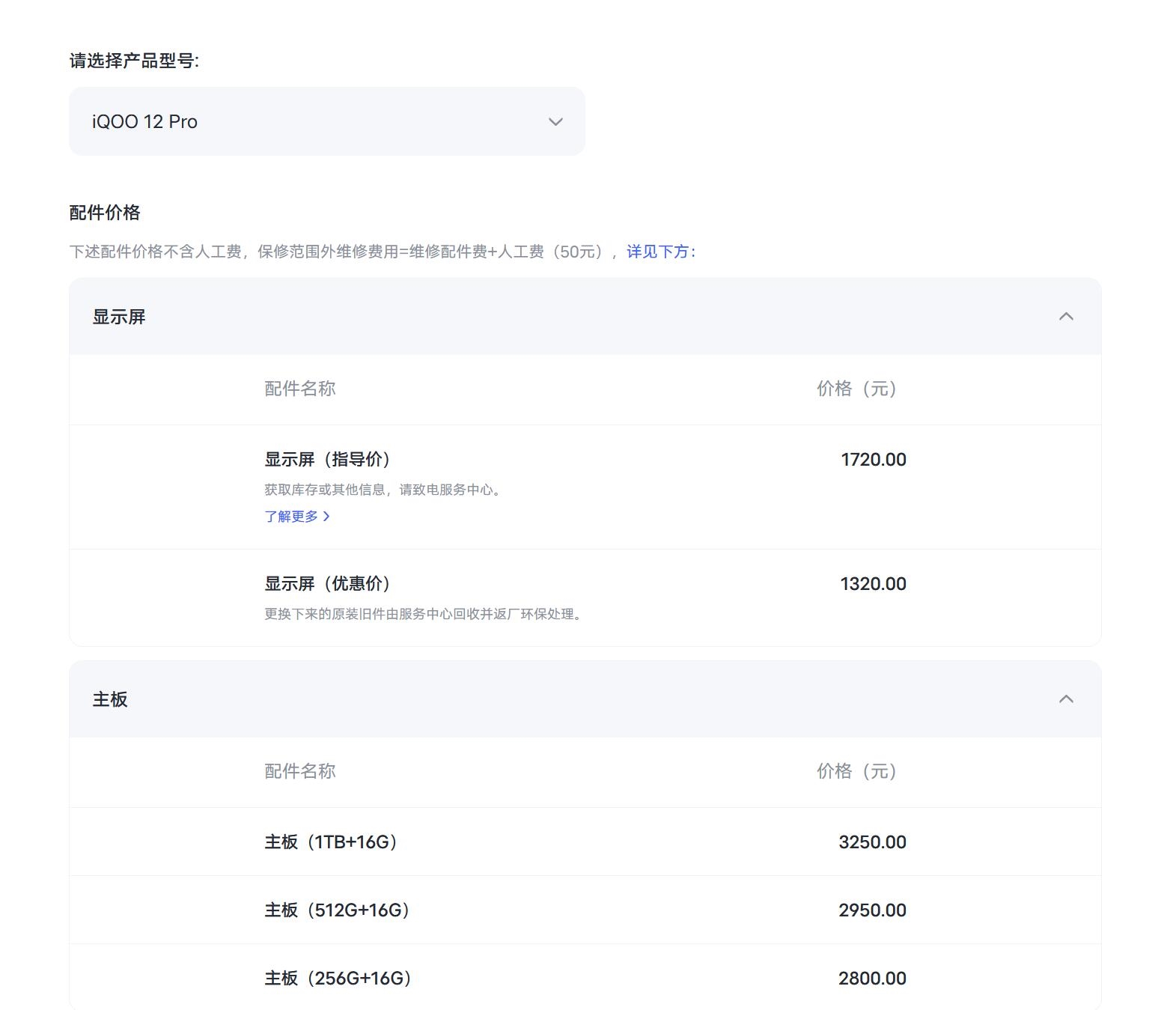The height and width of the screenshot is (1010, 1176).
Task: Click the 主板（512G+16G）row
Action: tap(337, 910)
